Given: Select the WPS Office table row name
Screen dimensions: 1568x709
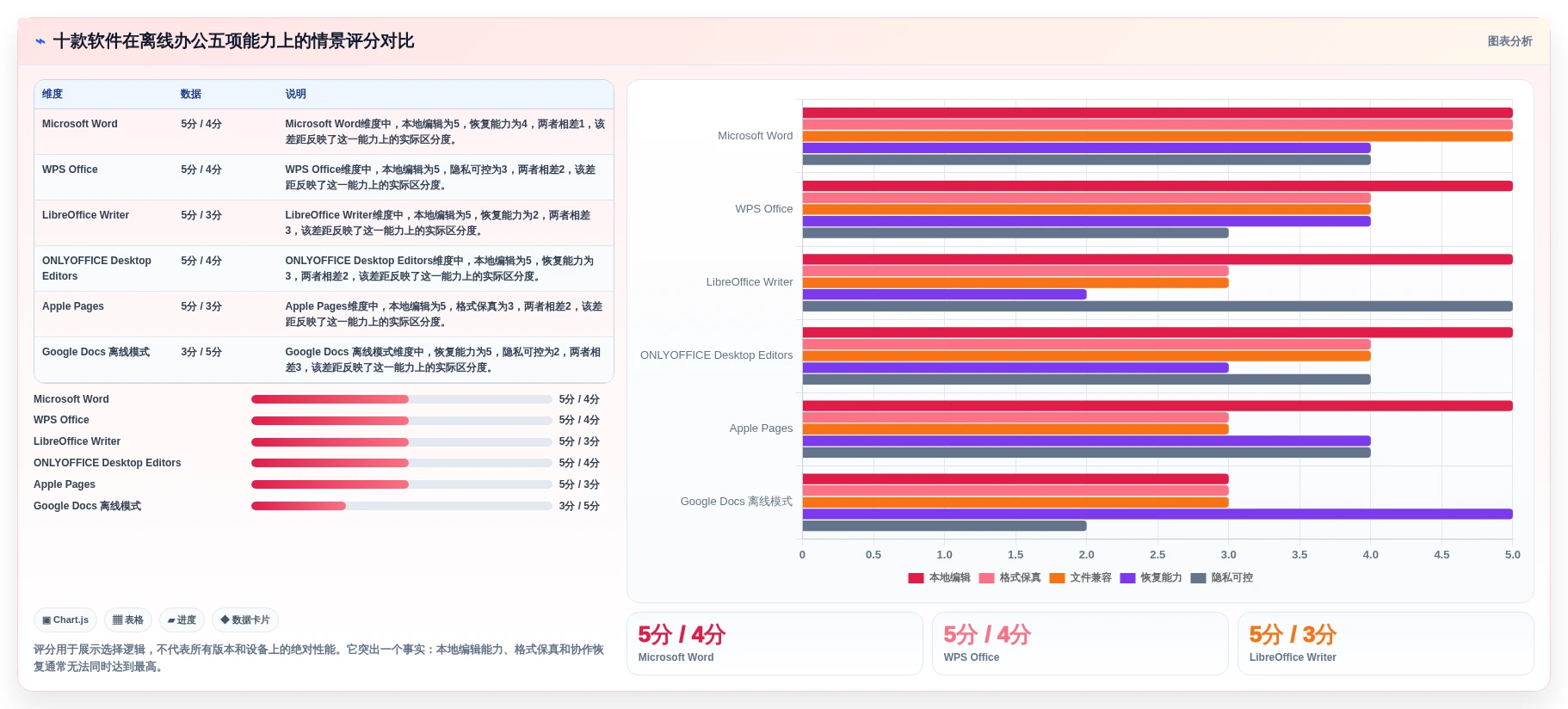Looking at the screenshot, I should (x=70, y=170).
